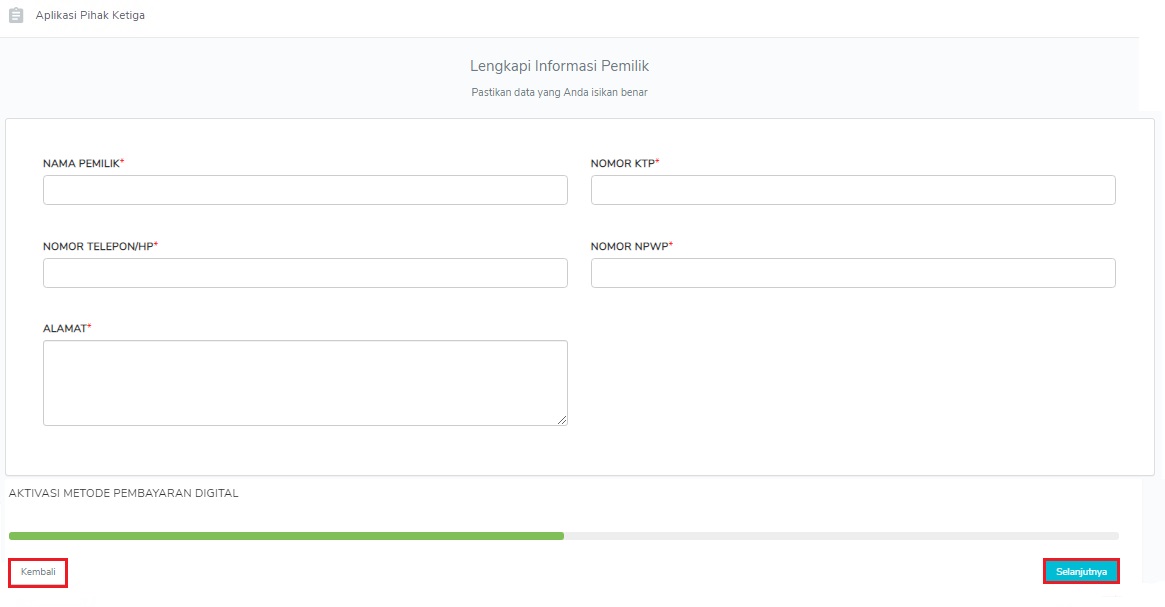Click the gray unfilled part of progress bar

(841, 536)
